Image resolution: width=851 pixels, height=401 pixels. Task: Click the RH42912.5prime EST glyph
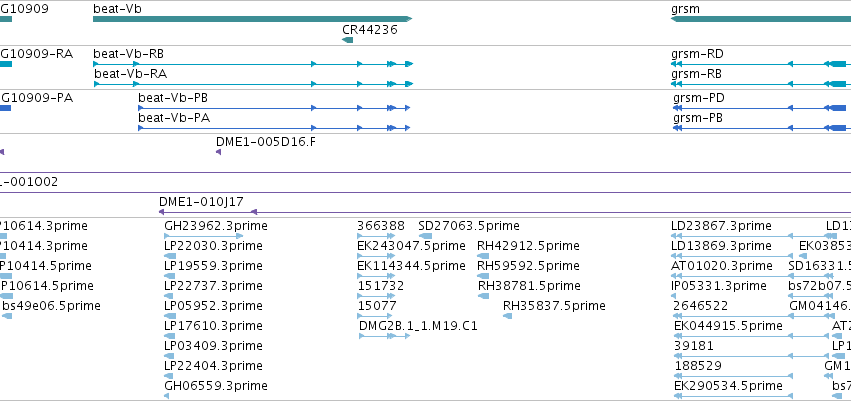[x=483, y=256]
